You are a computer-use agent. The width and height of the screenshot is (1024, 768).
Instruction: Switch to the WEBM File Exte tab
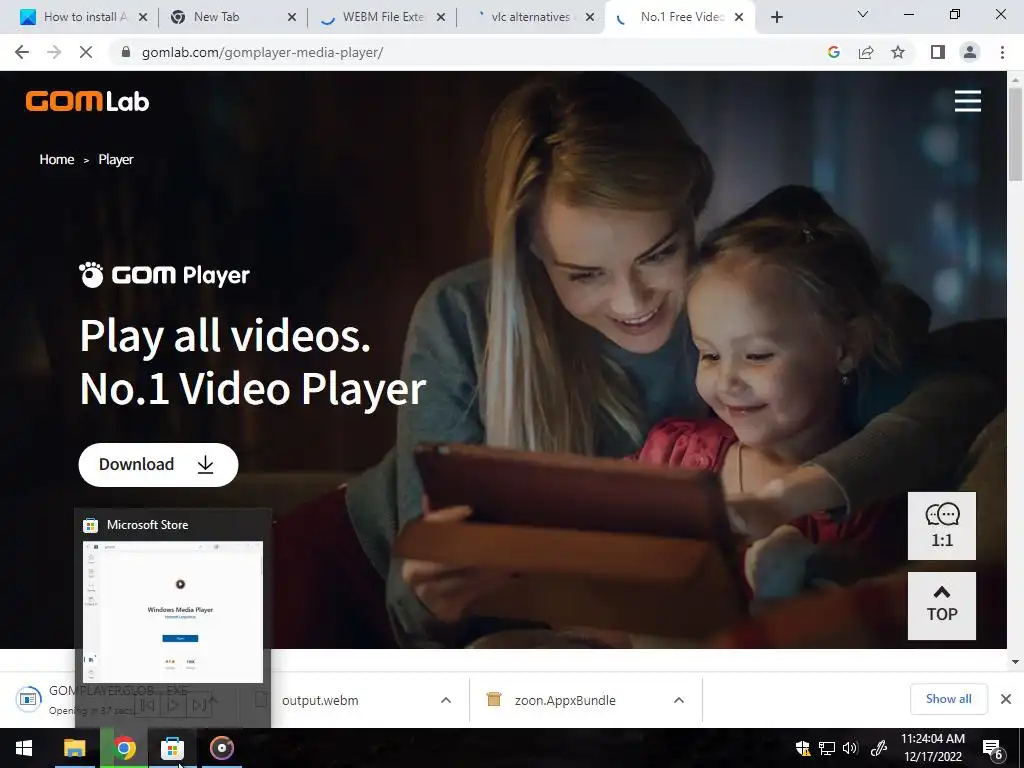tap(383, 17)
